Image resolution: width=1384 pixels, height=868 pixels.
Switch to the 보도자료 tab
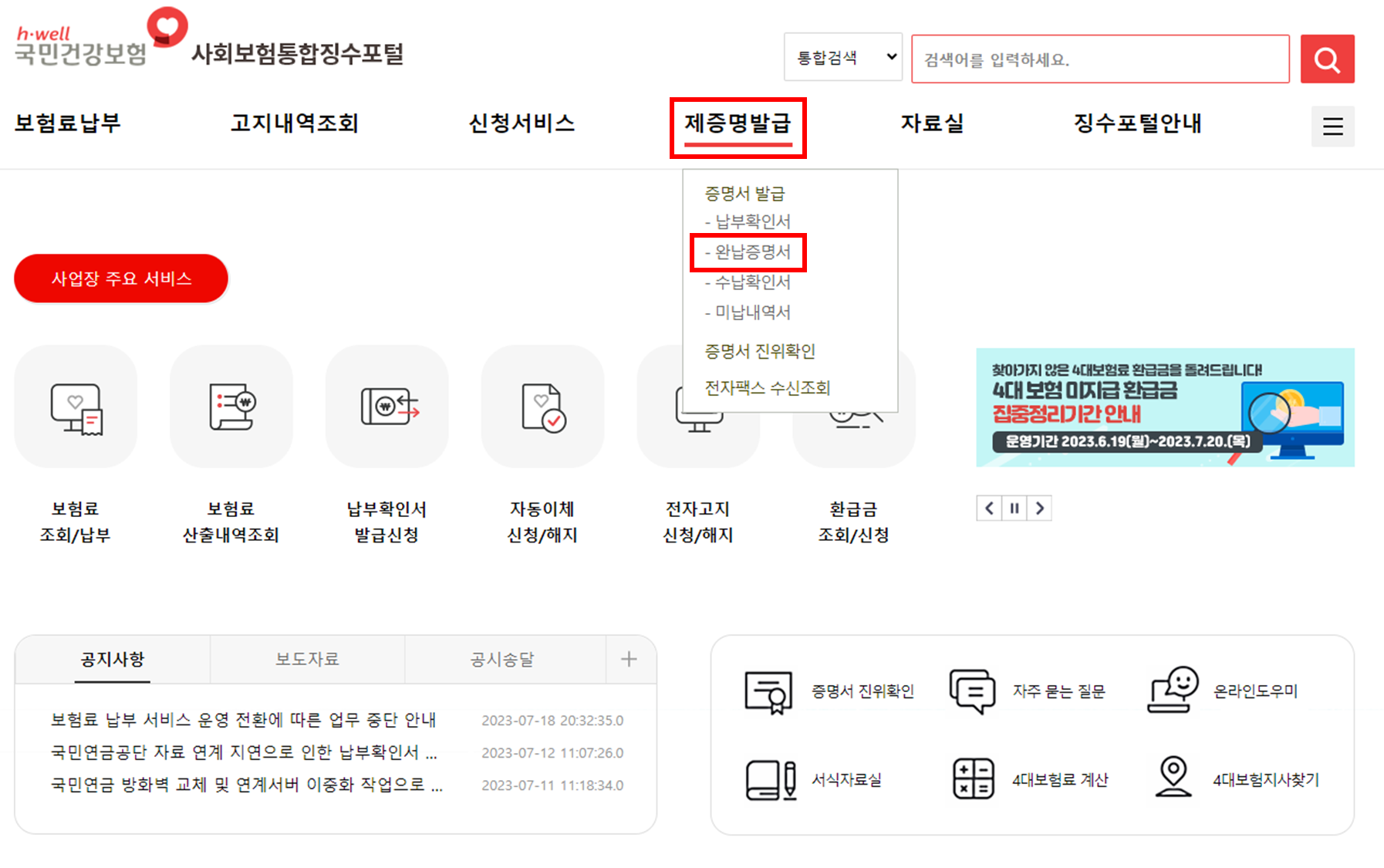308,660
